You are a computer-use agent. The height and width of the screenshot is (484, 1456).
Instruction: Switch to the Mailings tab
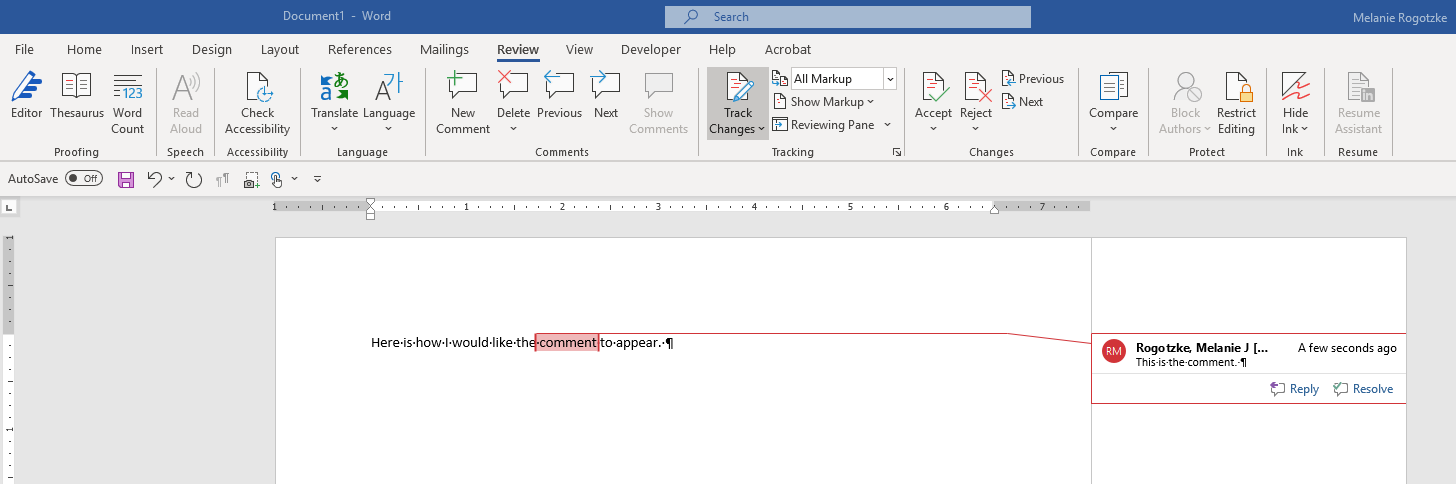click(x=444, y=49)
